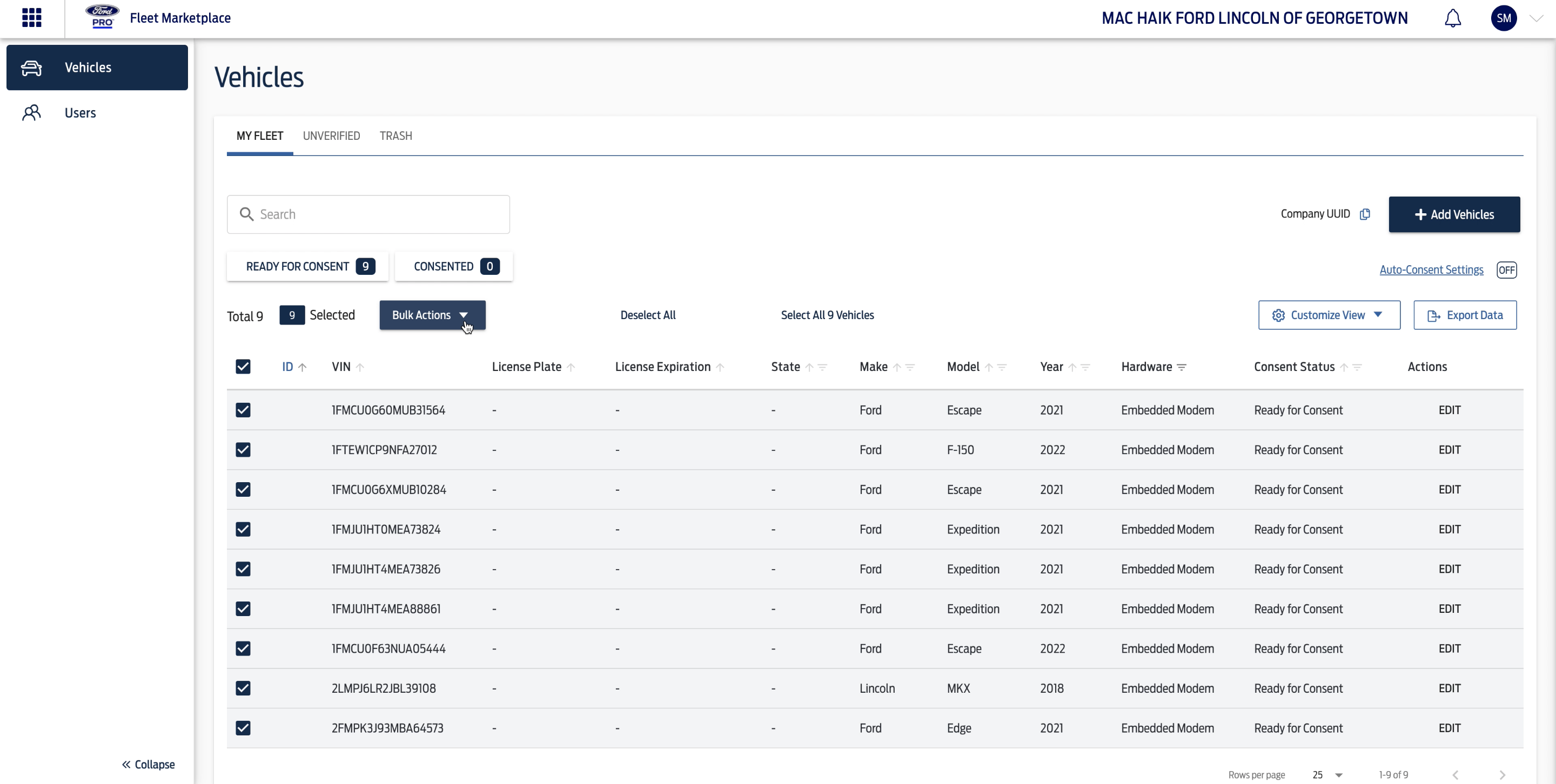Filter by READY FOR CONSENT
Screen dimensions: 1556x784
307,266
